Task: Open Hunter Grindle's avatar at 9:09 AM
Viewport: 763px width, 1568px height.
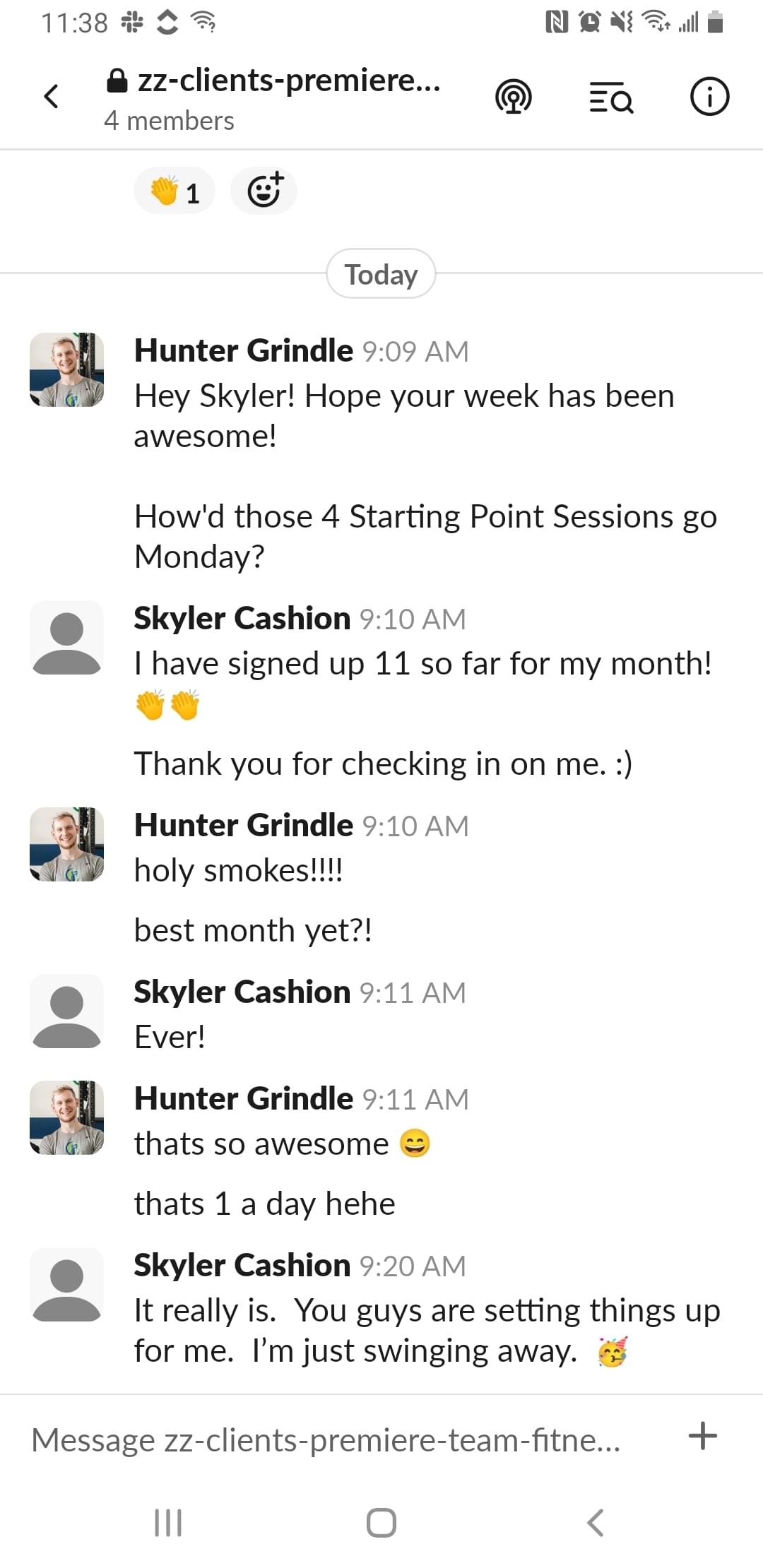Action: coord(67,370)
